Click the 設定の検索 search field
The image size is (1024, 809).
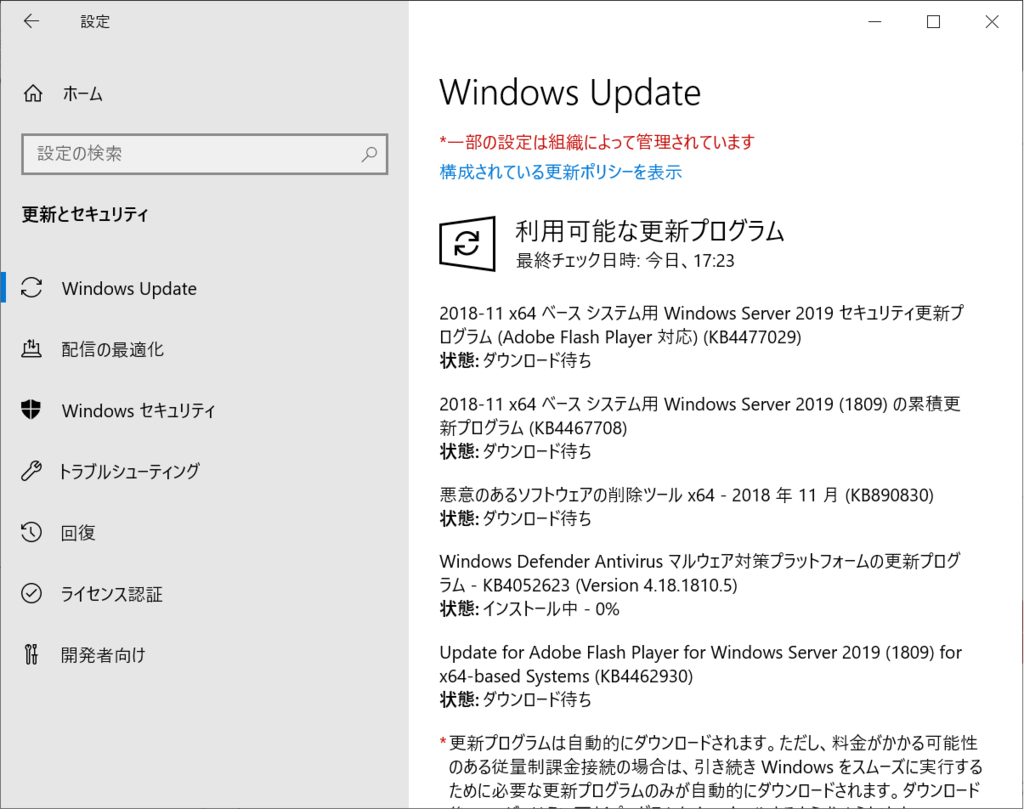[204, 154]
